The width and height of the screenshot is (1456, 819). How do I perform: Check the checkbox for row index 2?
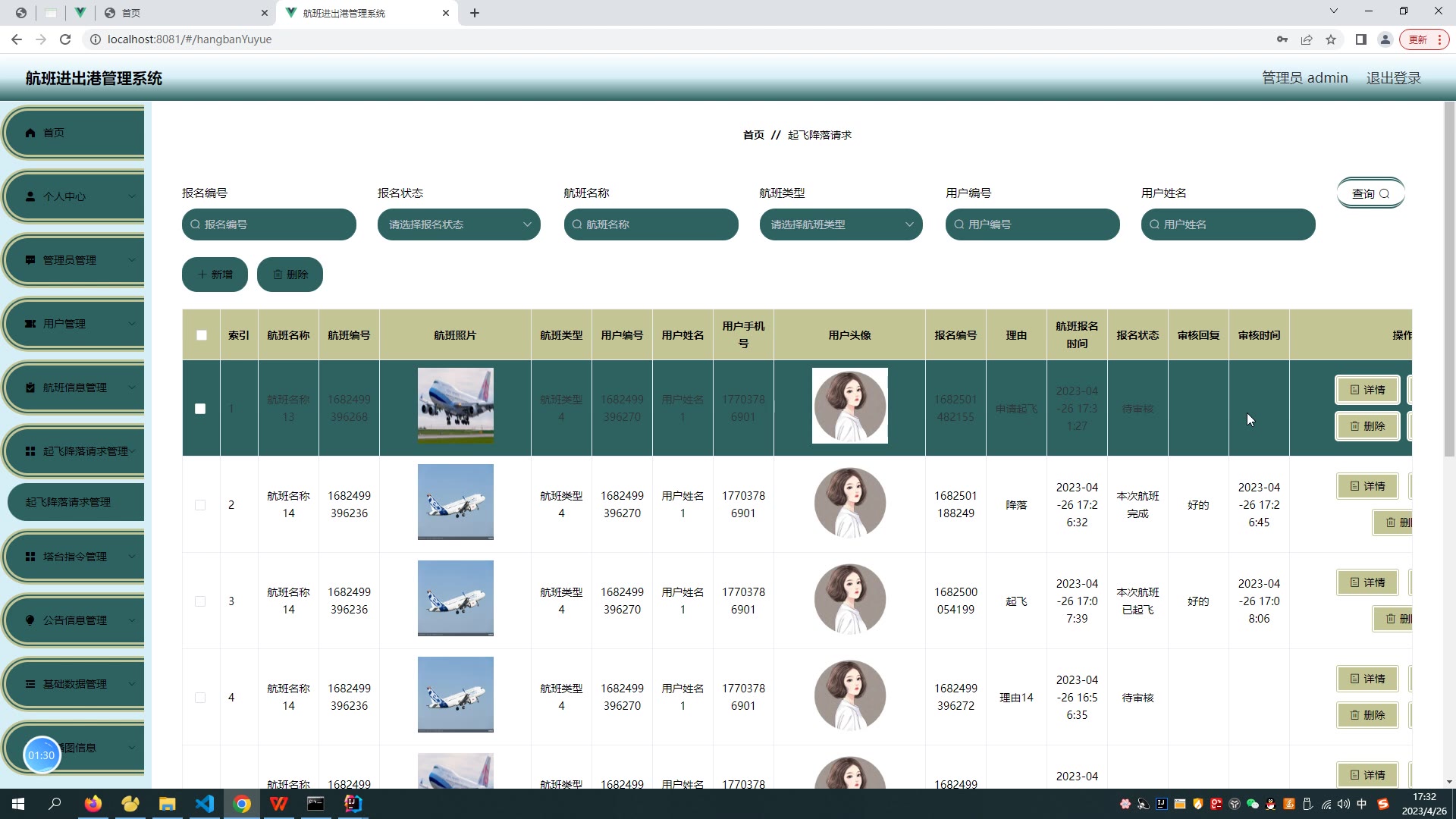point(200,505)
